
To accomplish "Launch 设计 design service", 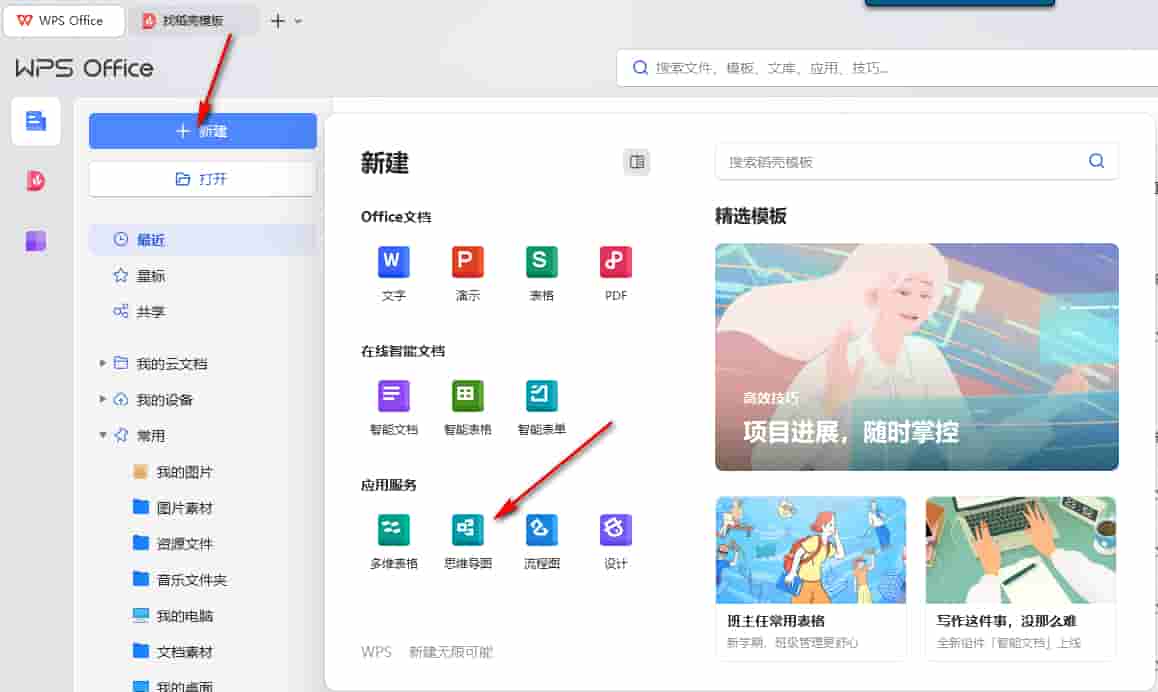I will tap(615, 541).
